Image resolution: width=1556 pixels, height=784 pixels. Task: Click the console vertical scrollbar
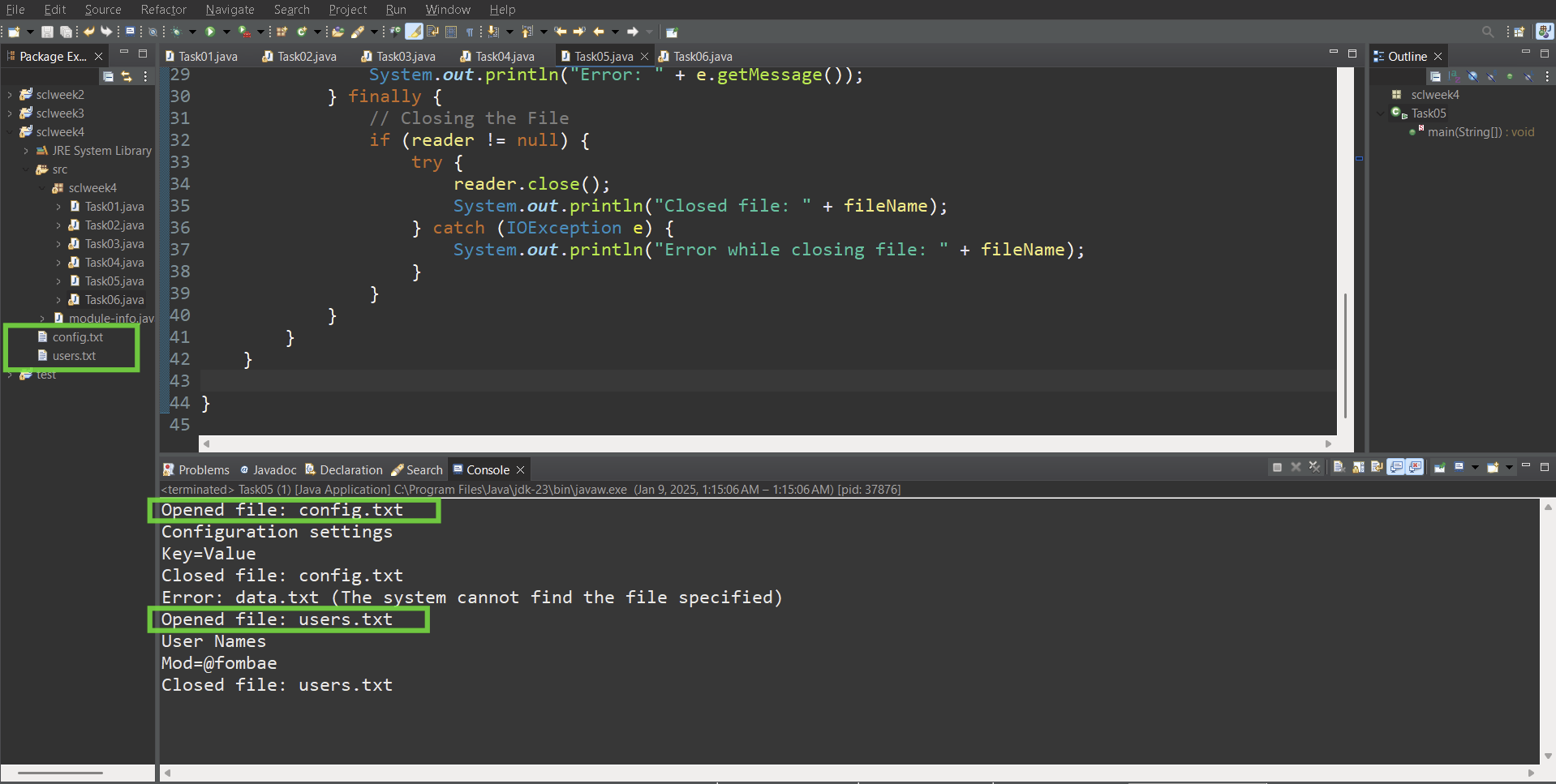(1548, 632)
